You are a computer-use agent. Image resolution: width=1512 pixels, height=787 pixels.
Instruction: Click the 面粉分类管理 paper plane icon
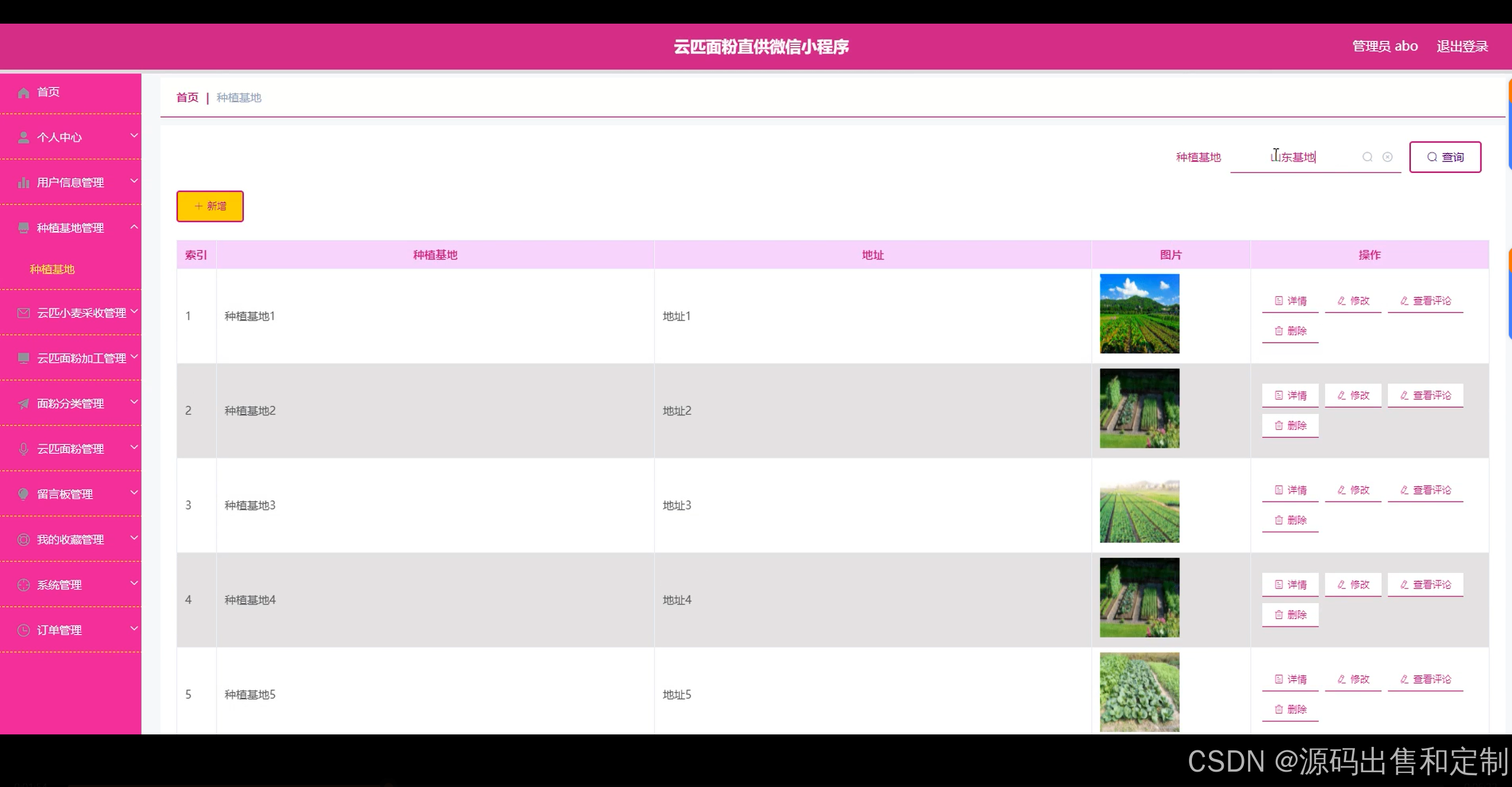[24, 404]
